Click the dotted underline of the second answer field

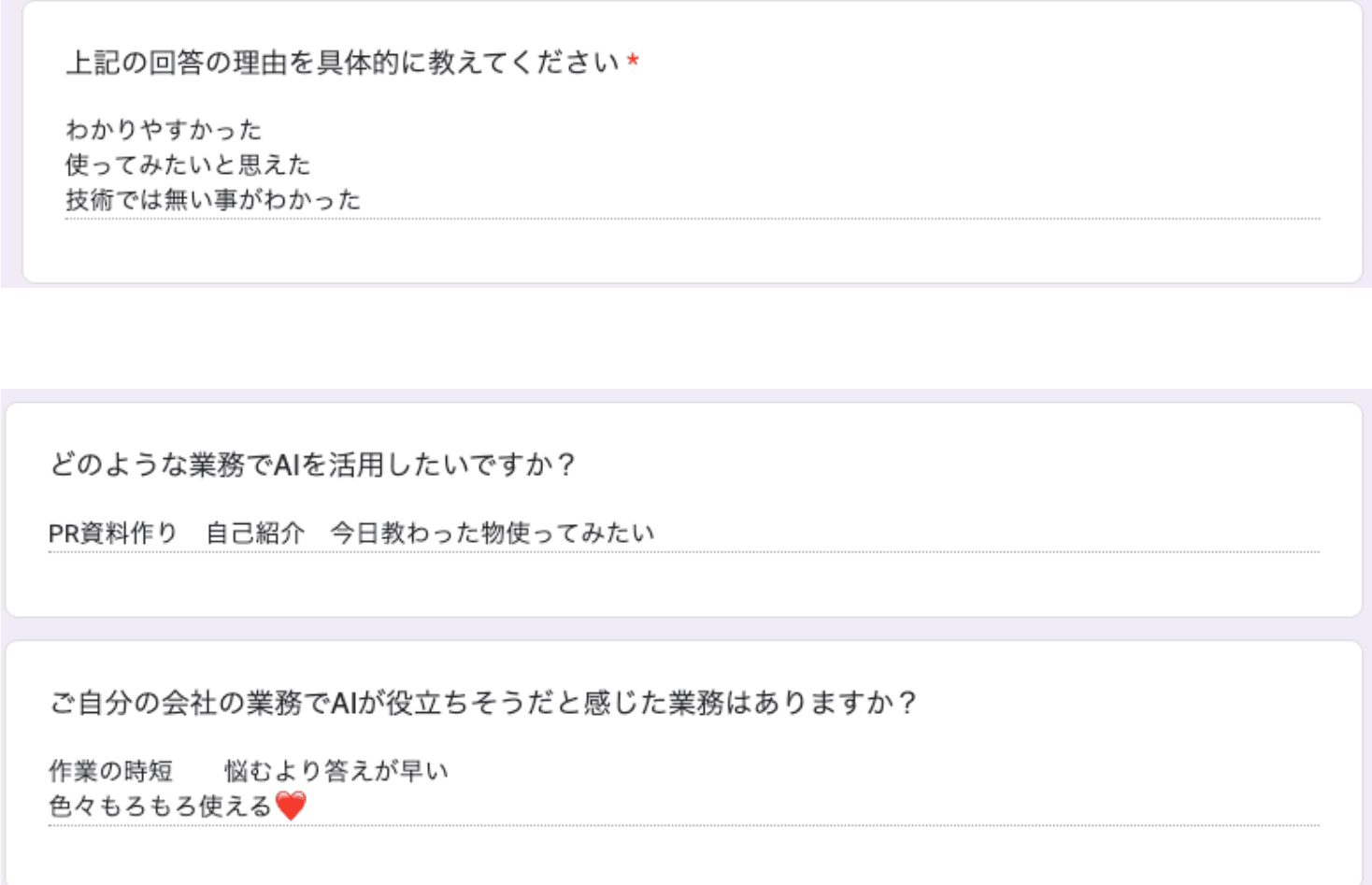(x=682, y=551)
